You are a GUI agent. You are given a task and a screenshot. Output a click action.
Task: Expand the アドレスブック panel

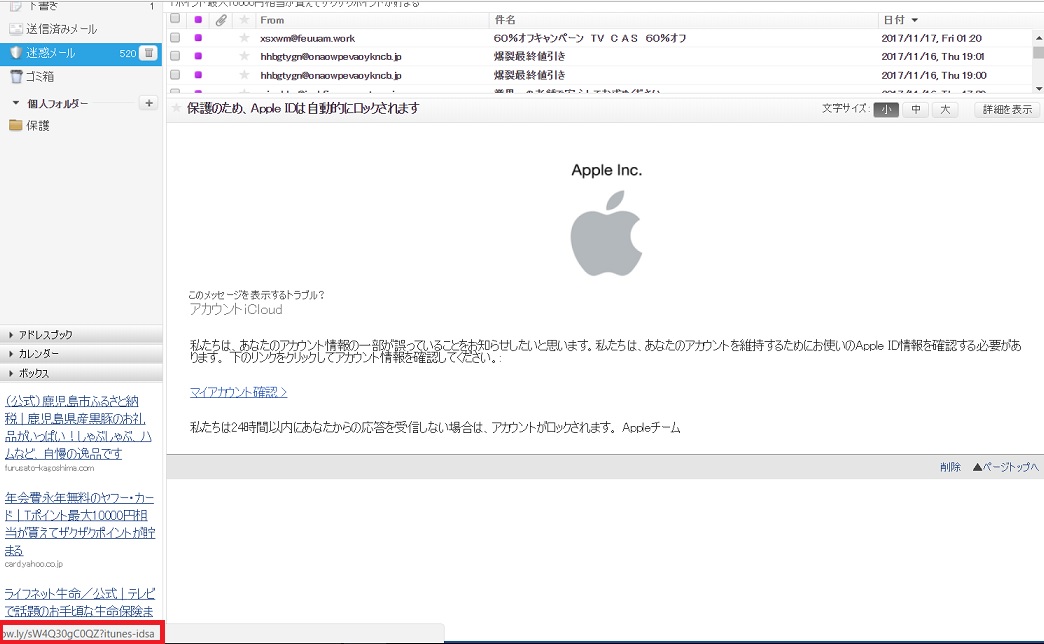pyautogui.click(x=45, y=335)
